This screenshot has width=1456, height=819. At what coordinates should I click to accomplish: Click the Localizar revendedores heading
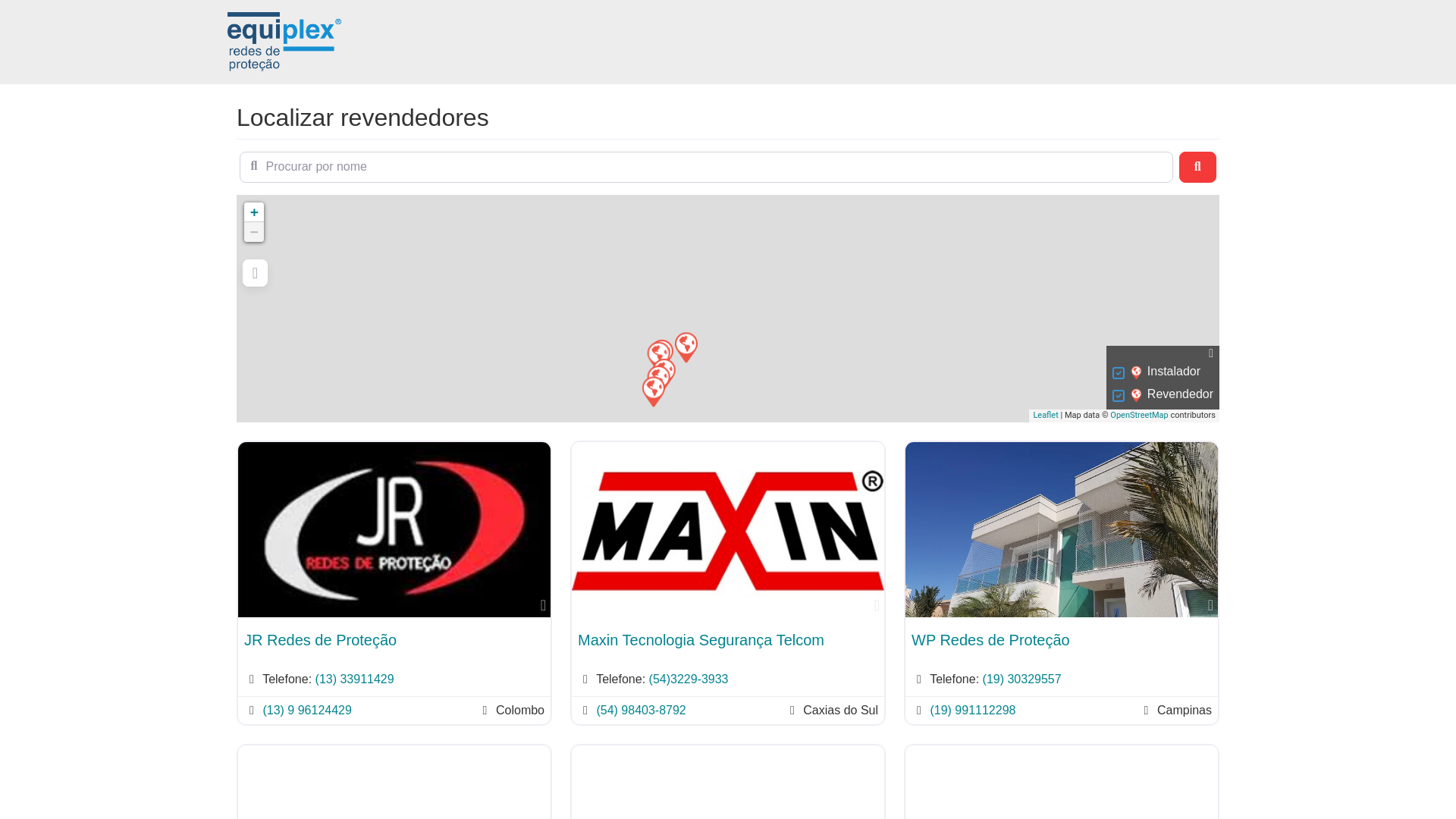[362, 118]
